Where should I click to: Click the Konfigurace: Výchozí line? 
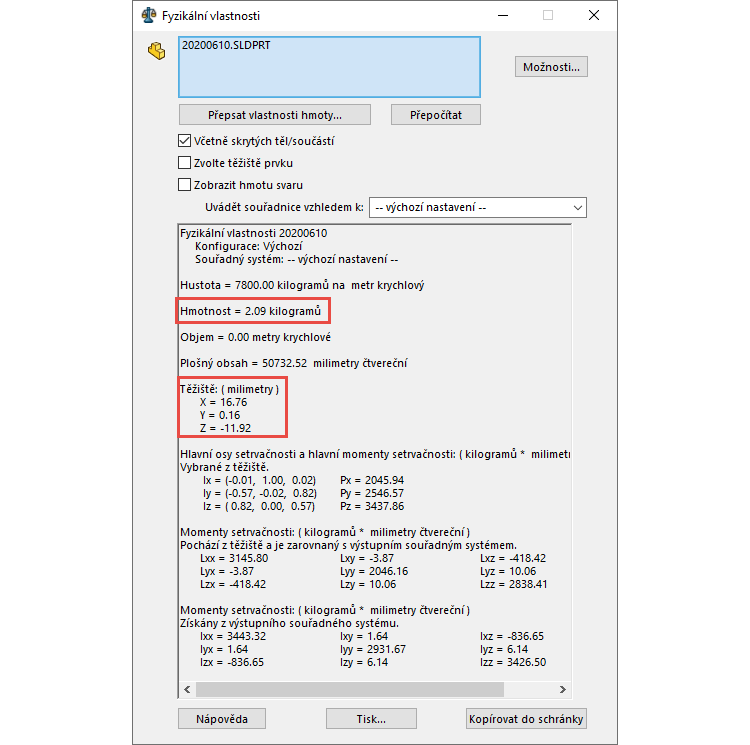pyautogui.click(x=249, y=246)
